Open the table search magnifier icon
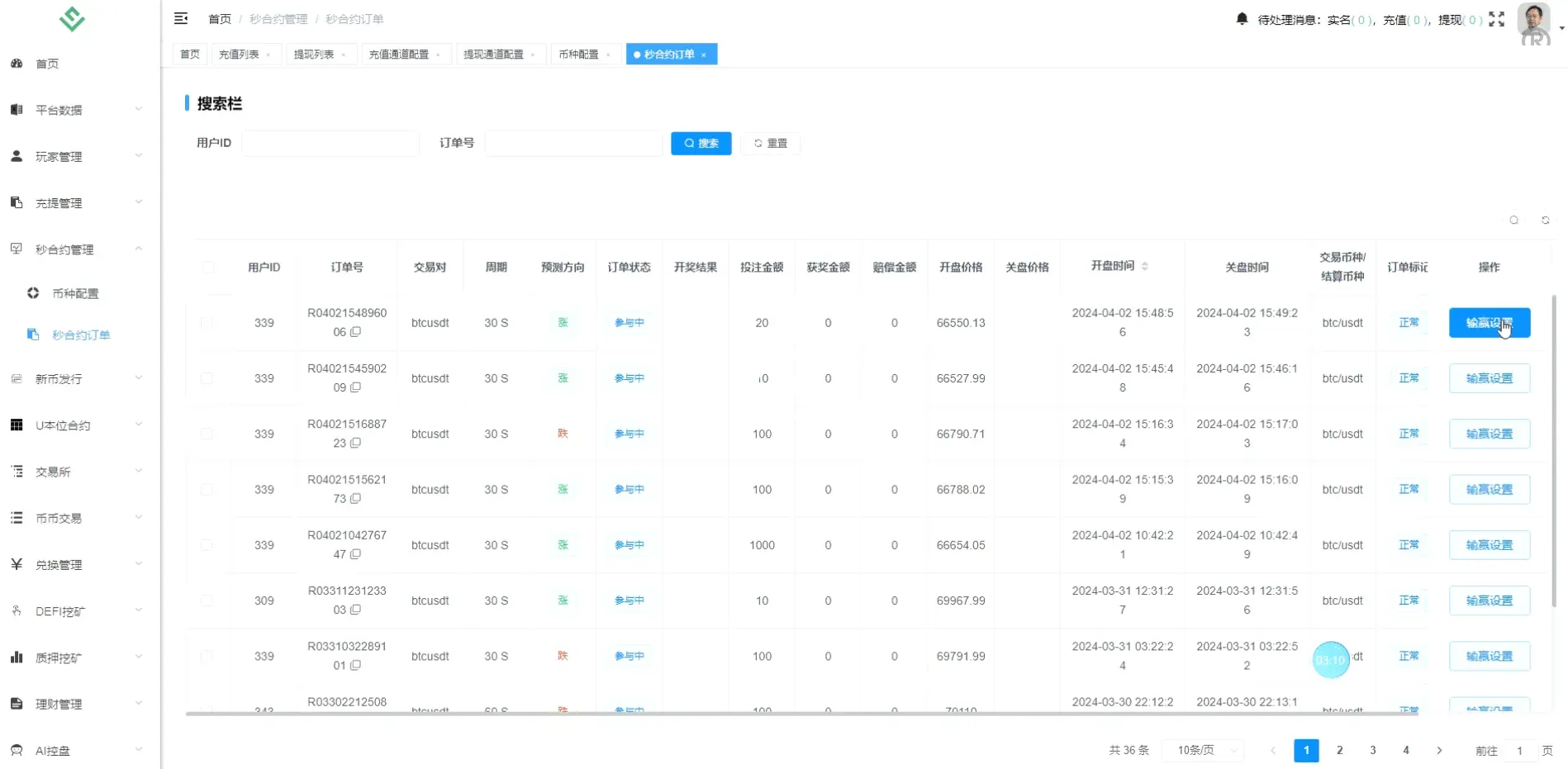The width and height of the screenshot is (1568, 769). click(x=1513, y=221)
